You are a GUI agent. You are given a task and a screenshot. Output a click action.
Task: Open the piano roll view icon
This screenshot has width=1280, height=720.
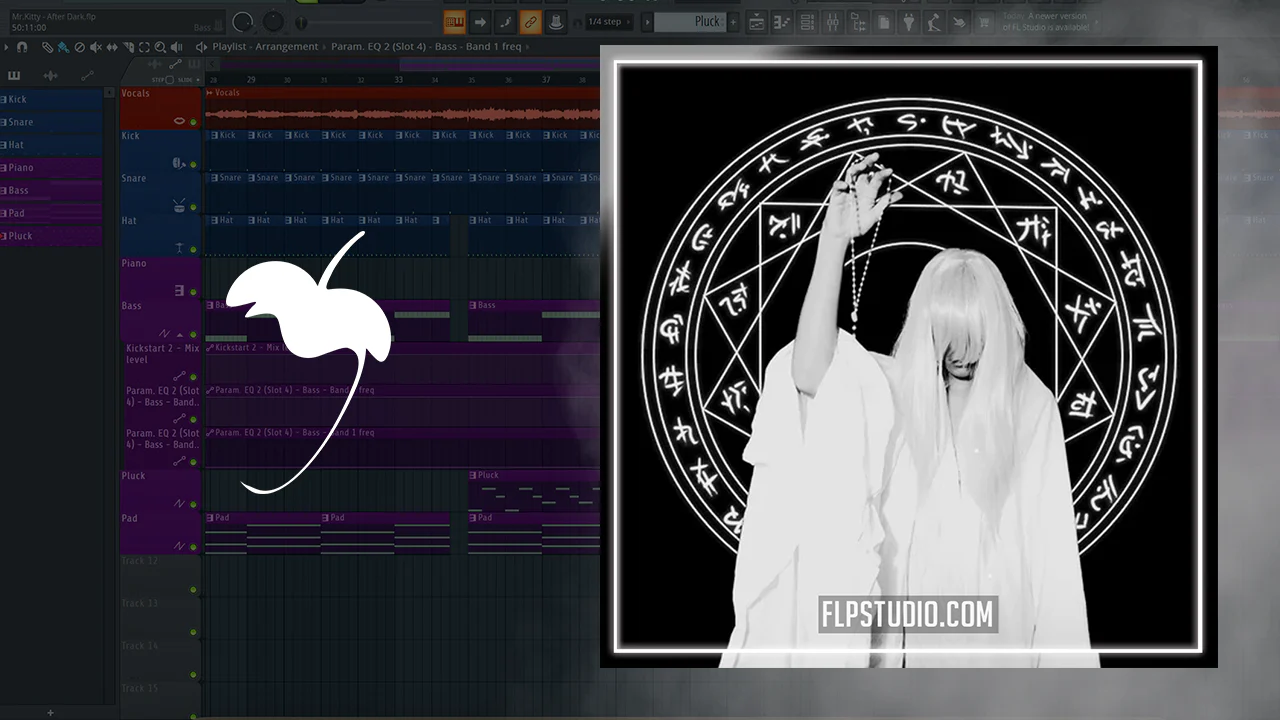[782, 21]
